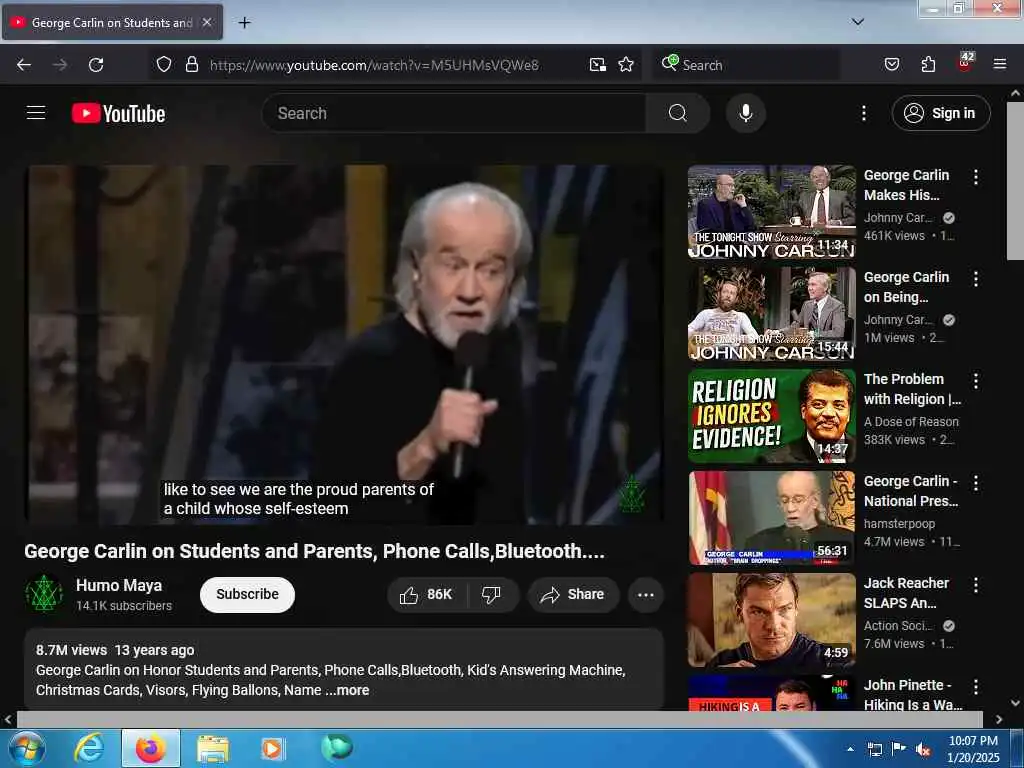Open Humo Maya channel name link

pyautogui.click(x=119, y=585)
